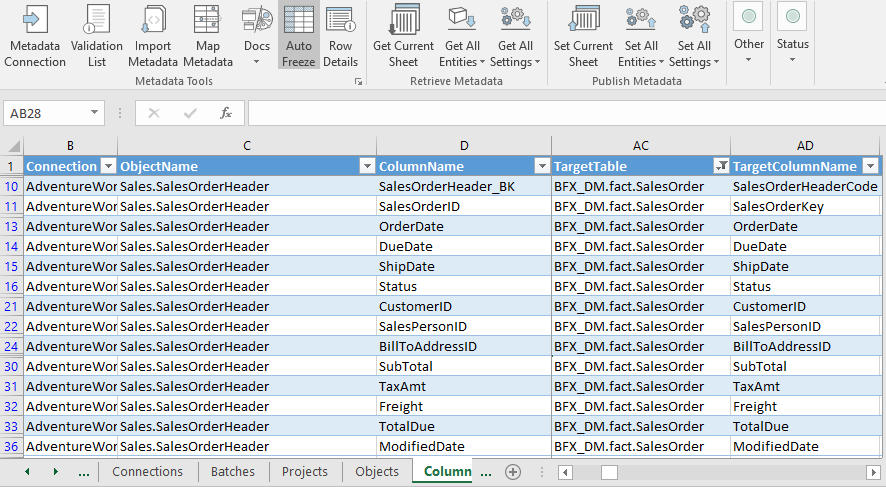Click the Cancel entry X button
The image size is (886, 487).
tap(154, 113)
